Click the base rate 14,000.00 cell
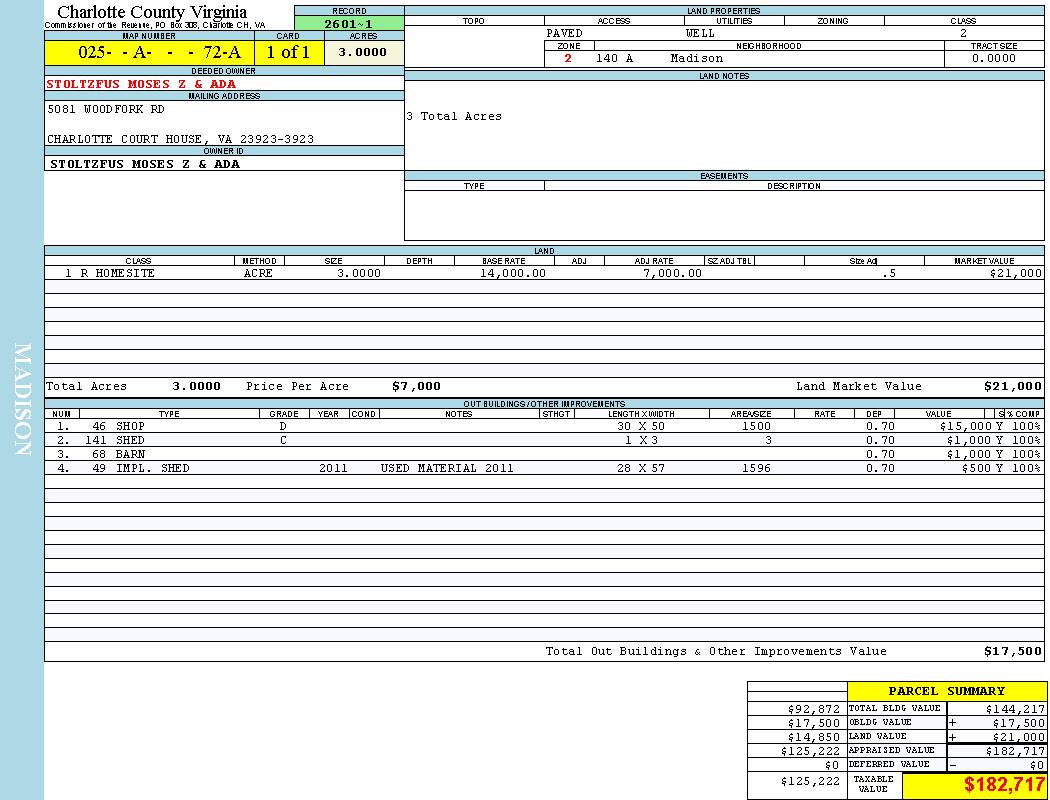 (512, 273)
